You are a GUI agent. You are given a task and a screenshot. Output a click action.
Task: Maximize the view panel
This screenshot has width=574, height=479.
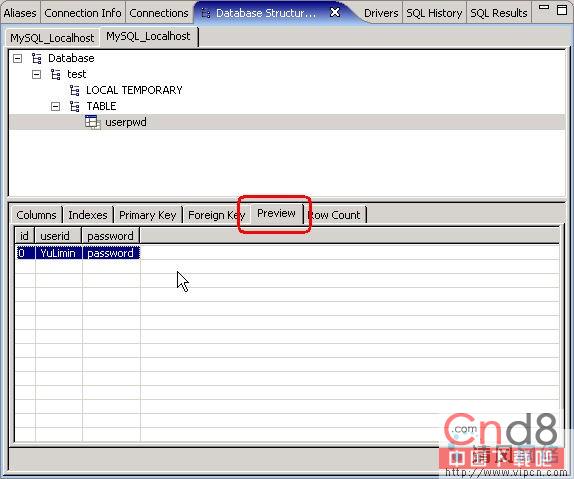point(562,10)
